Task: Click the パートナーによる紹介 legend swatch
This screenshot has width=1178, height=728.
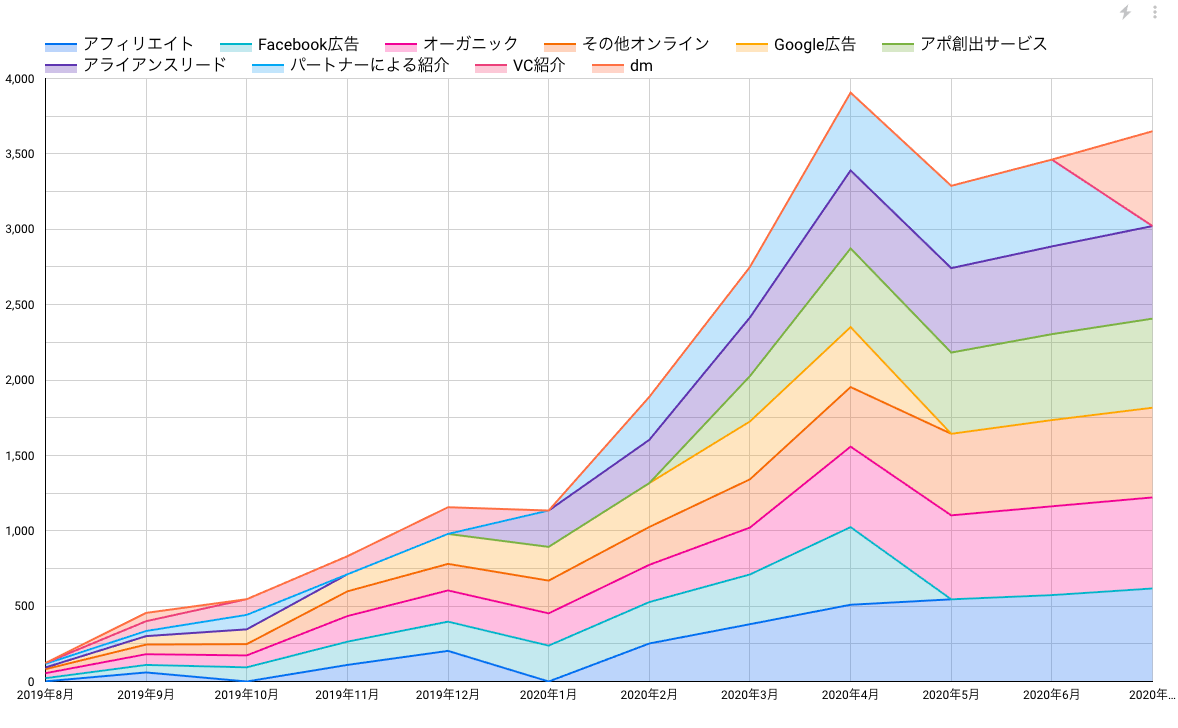Action: pyautogui.click(x=268, y=67)
